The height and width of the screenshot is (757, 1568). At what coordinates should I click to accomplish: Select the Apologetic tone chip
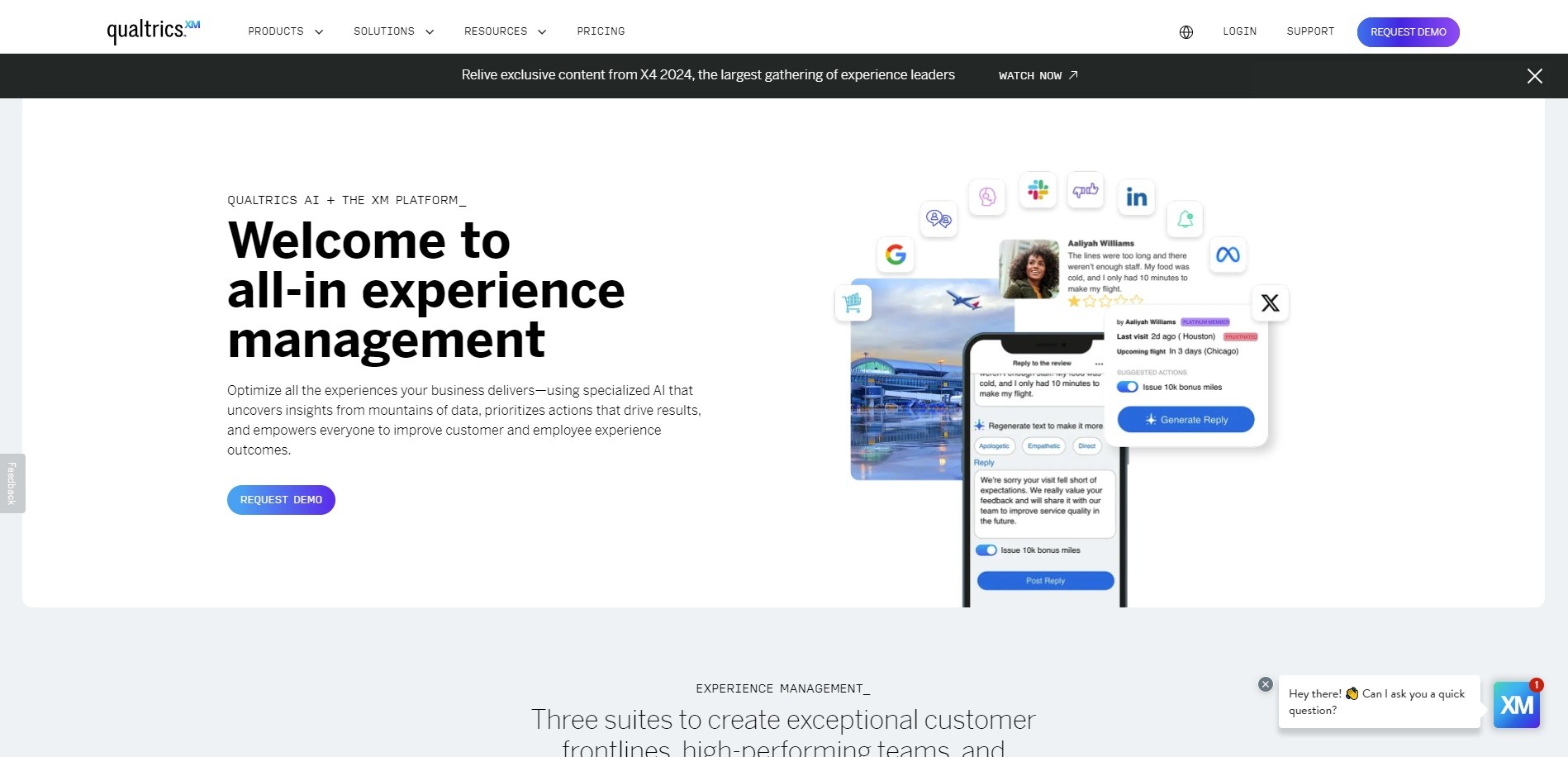[x=995, y=446]
